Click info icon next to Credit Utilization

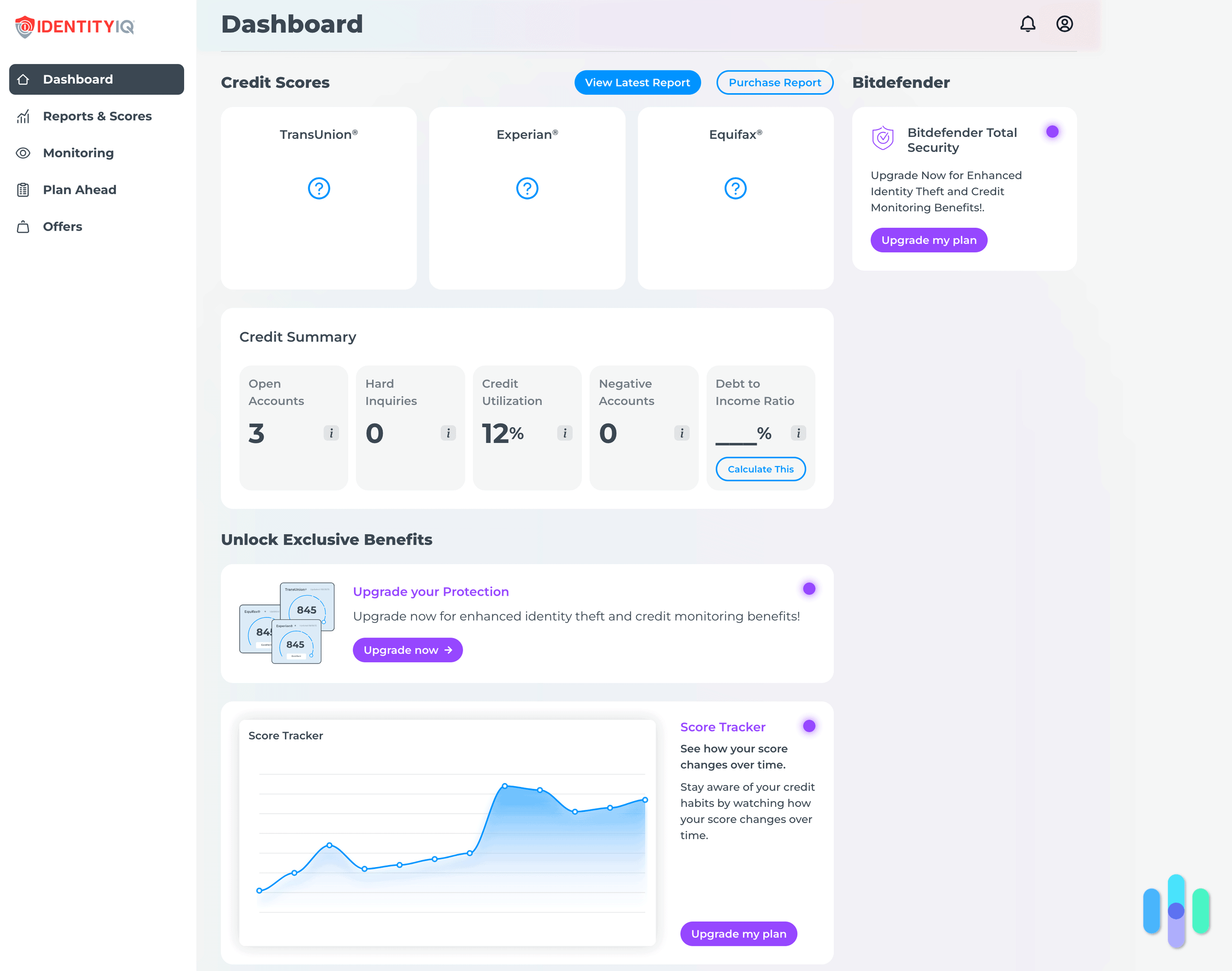click(564, 433)
